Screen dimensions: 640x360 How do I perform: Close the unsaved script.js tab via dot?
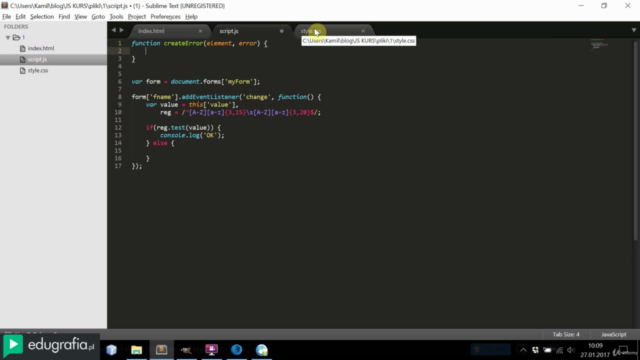pyautogui.click(x=282, y=31)
